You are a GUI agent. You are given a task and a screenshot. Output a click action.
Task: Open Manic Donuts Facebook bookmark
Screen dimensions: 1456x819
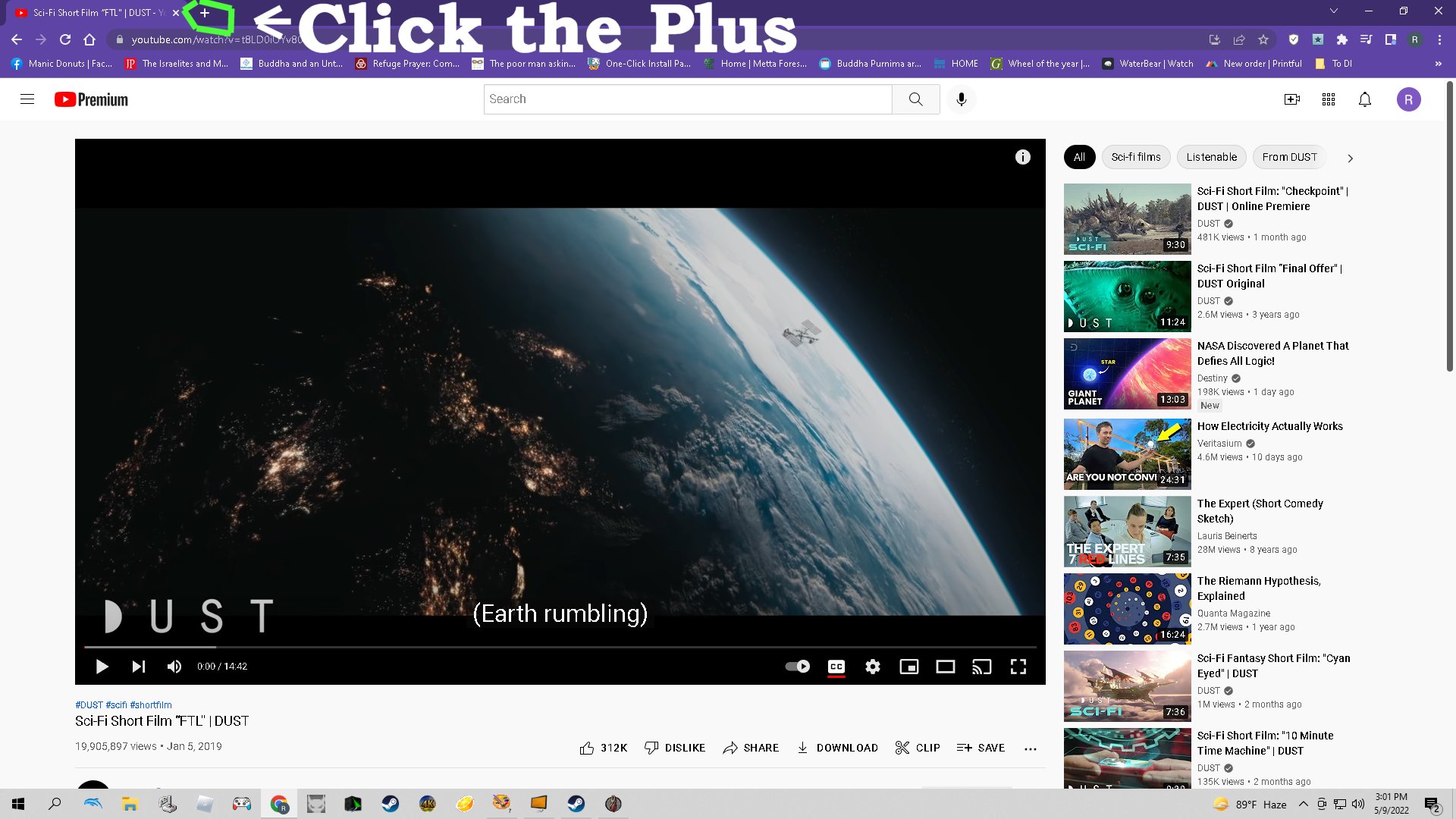coord(62,64)
